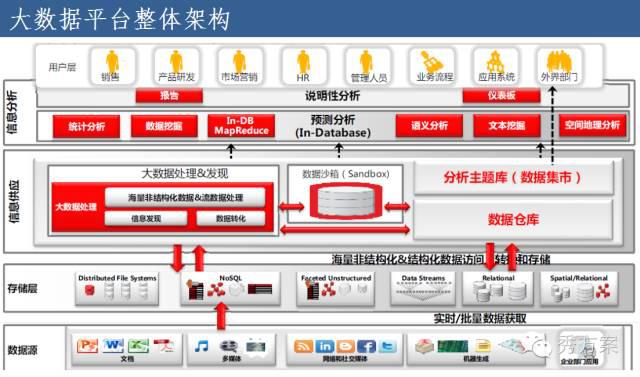The image size is (640, 377).
Task: Select the 空间地理分析 box
Action: (592, 125)
